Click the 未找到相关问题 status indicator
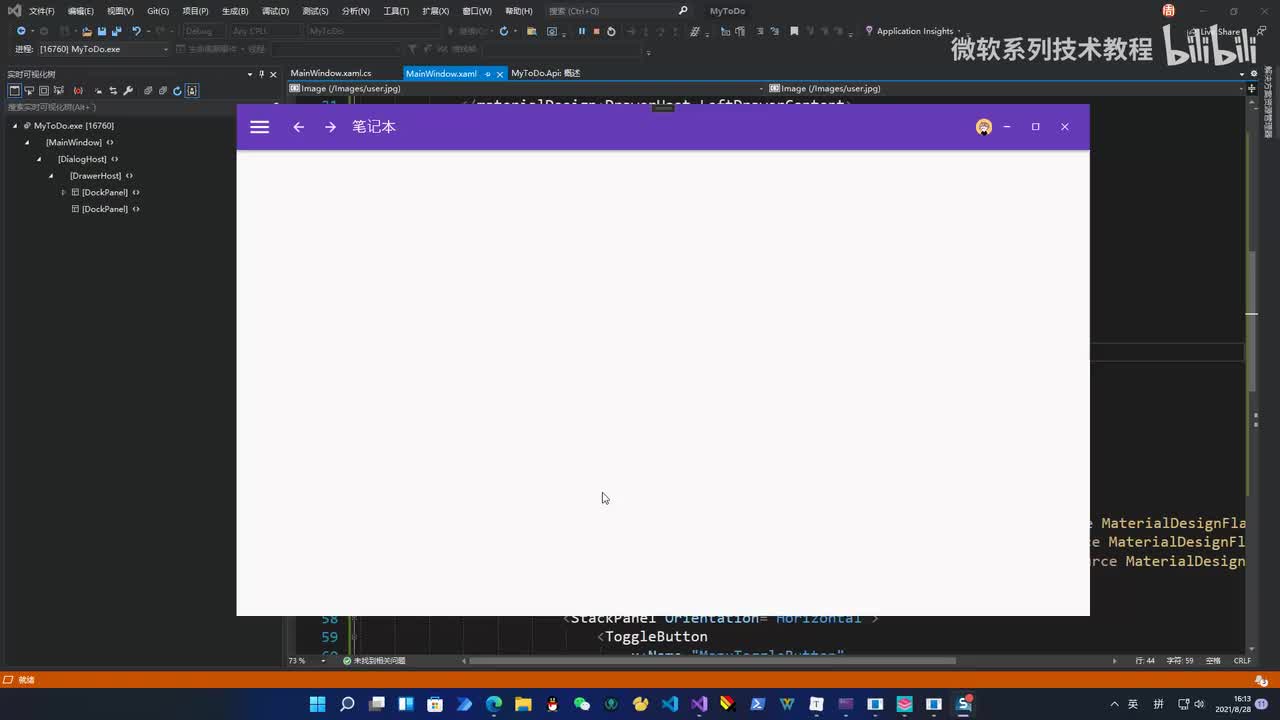 (374, 661)
